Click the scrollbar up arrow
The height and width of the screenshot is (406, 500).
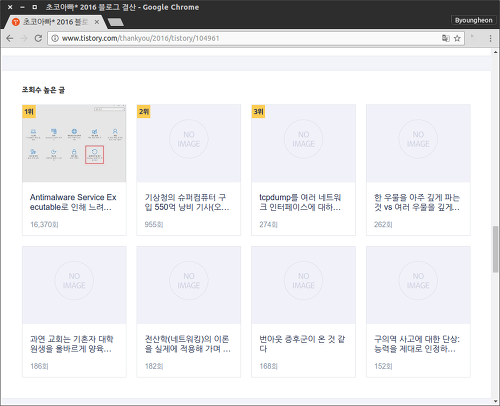coord(496,52)
